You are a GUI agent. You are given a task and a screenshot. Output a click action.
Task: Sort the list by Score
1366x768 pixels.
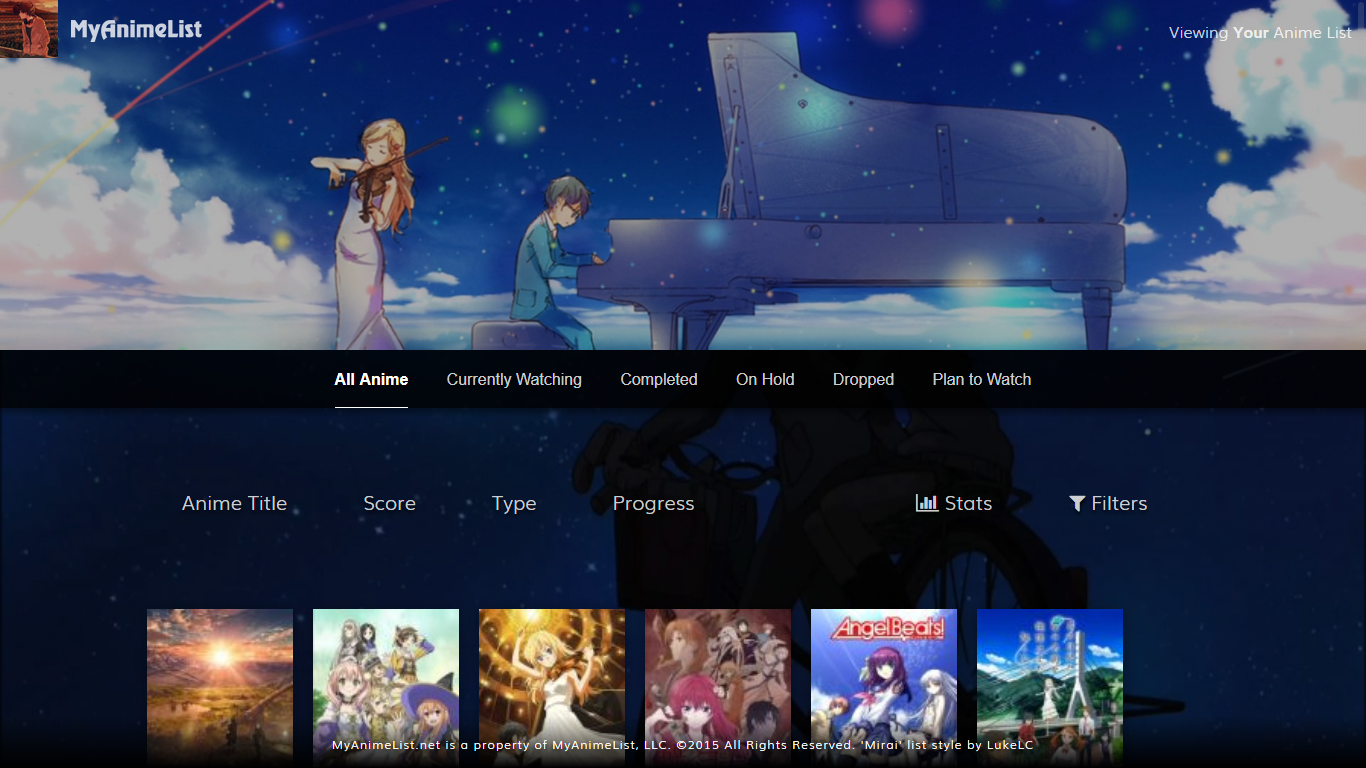389,504
